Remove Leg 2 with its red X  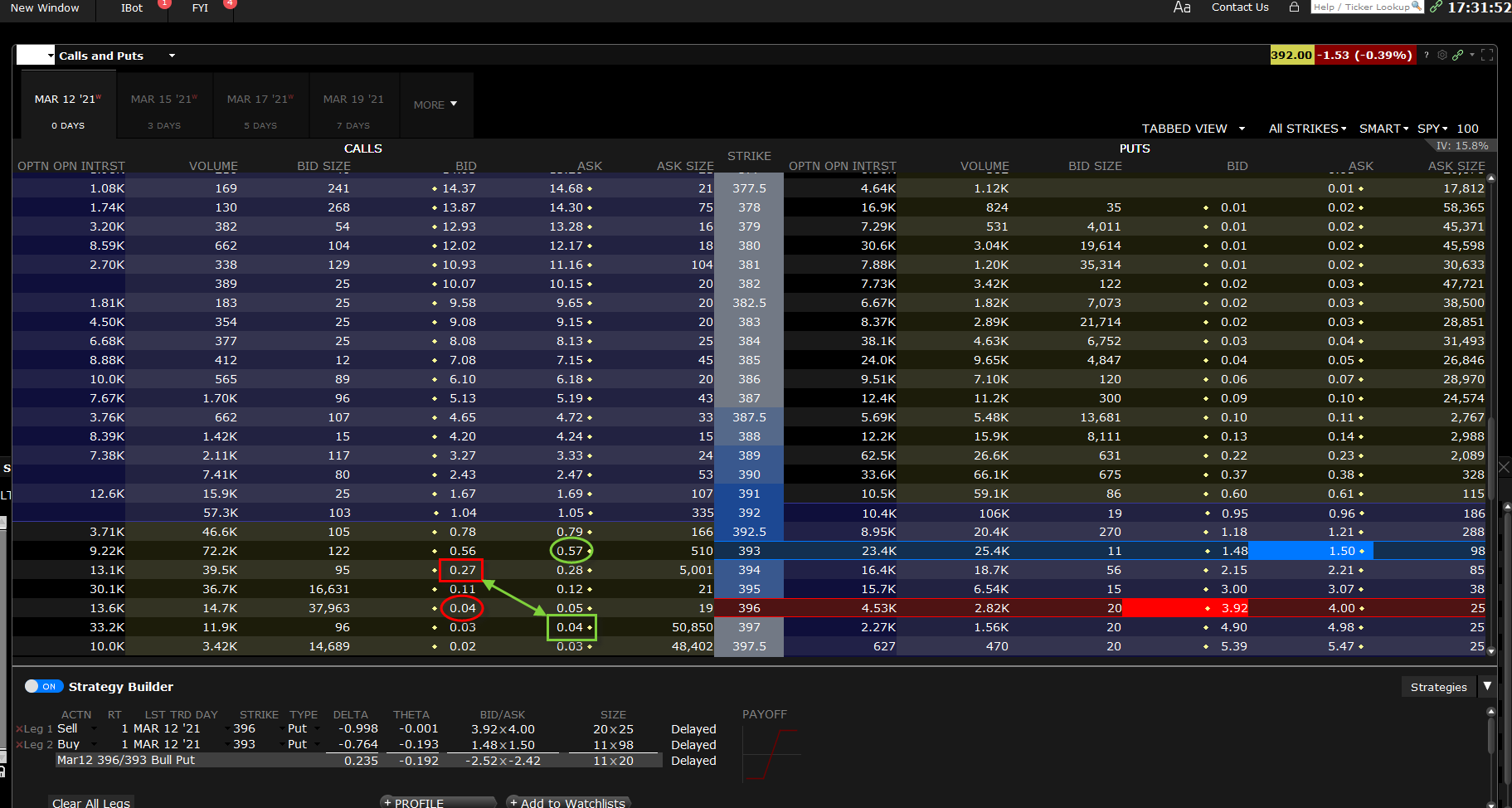(x=19, y=745)
